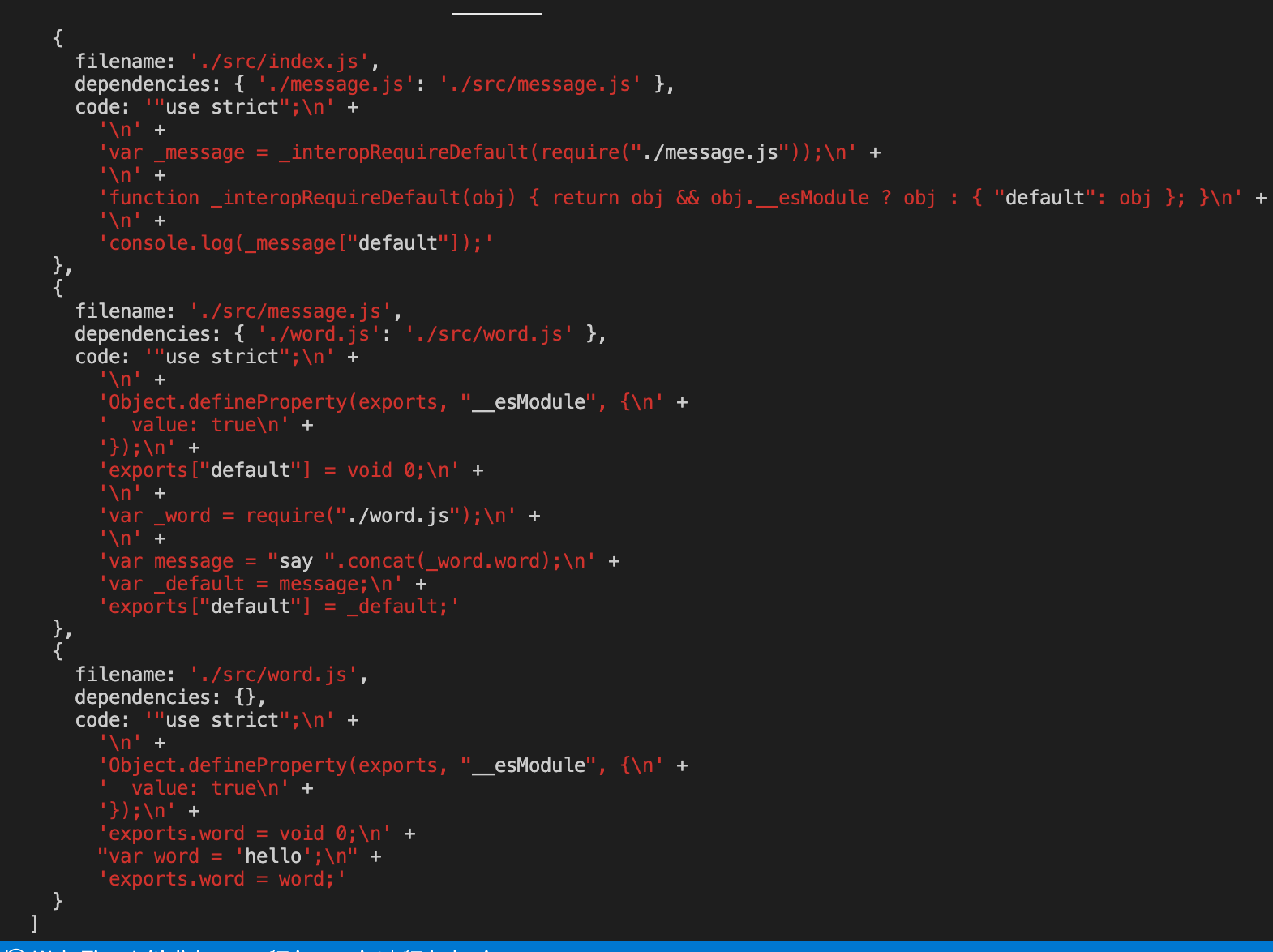Screen dimensions: 1273x952
Task: Select the active panel tab underline at top
Action: [496, 13]
